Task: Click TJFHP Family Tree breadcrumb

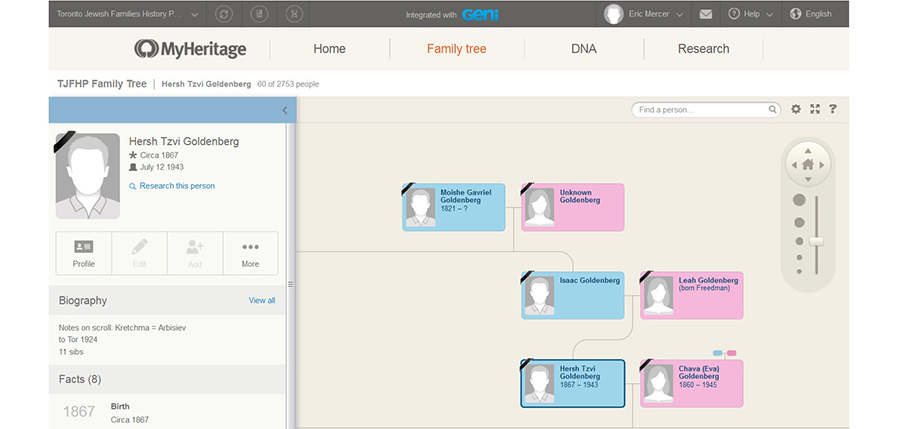Action: [102, 84]
